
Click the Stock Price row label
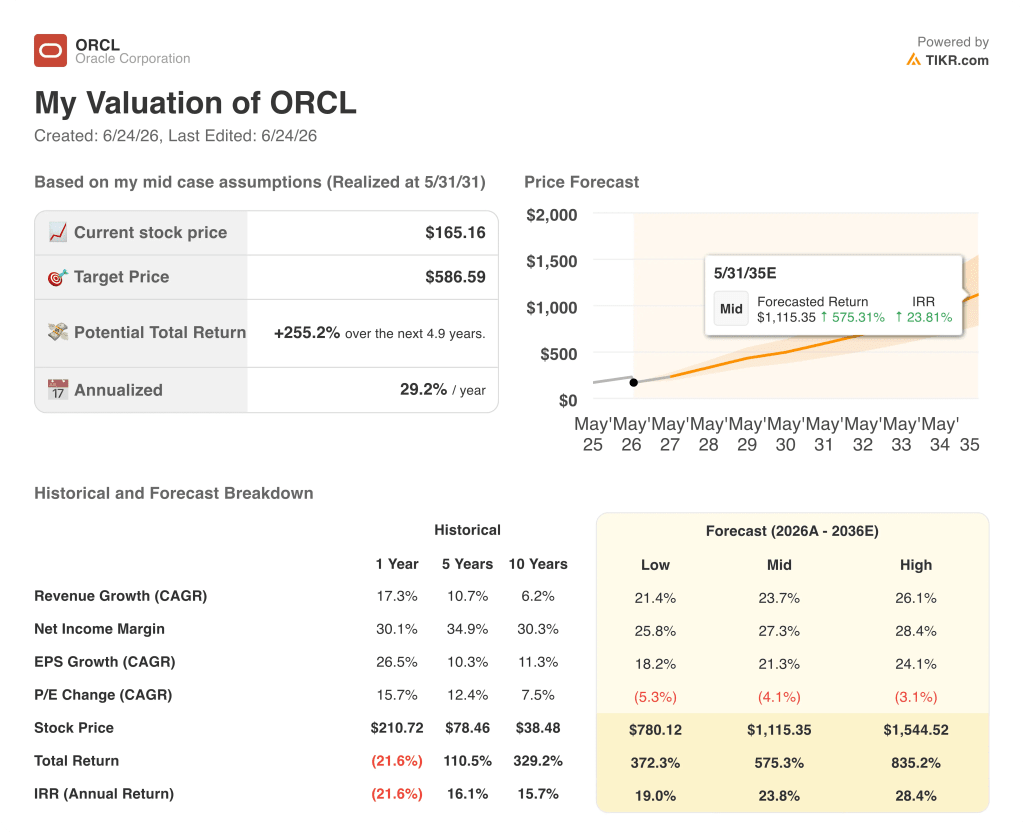click(74, 728)
